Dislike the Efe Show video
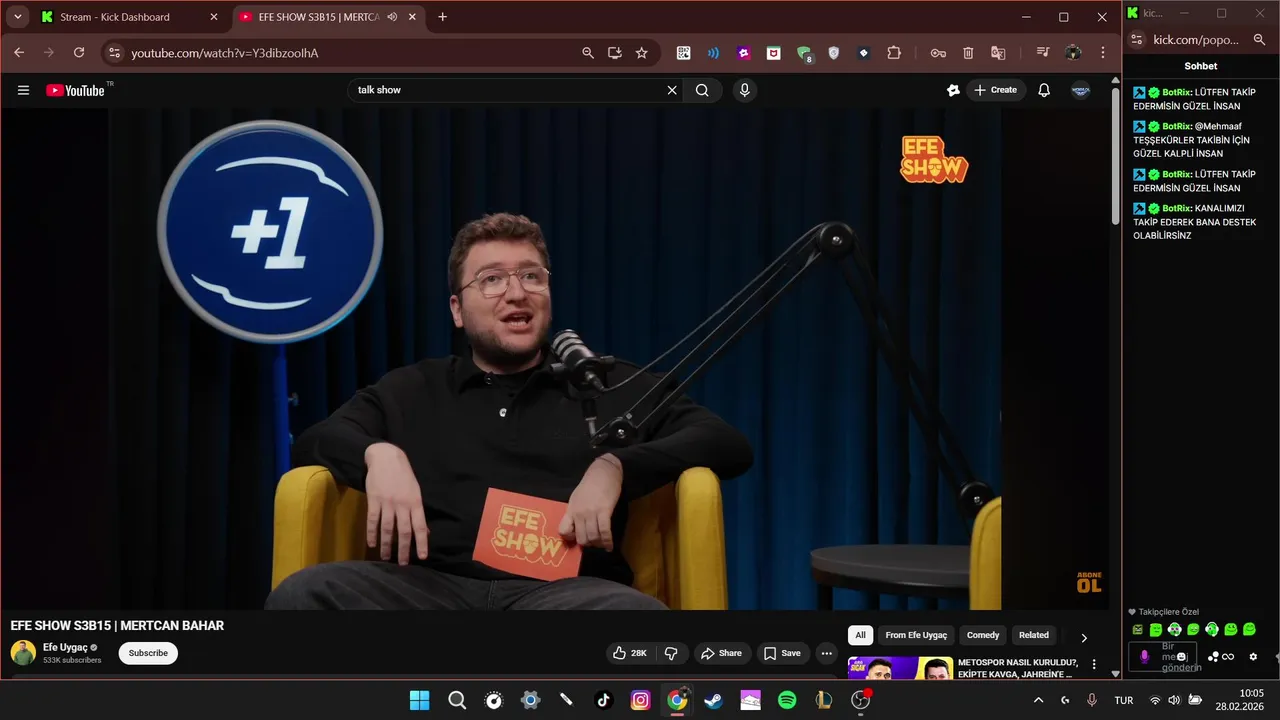 pos(671,653)
